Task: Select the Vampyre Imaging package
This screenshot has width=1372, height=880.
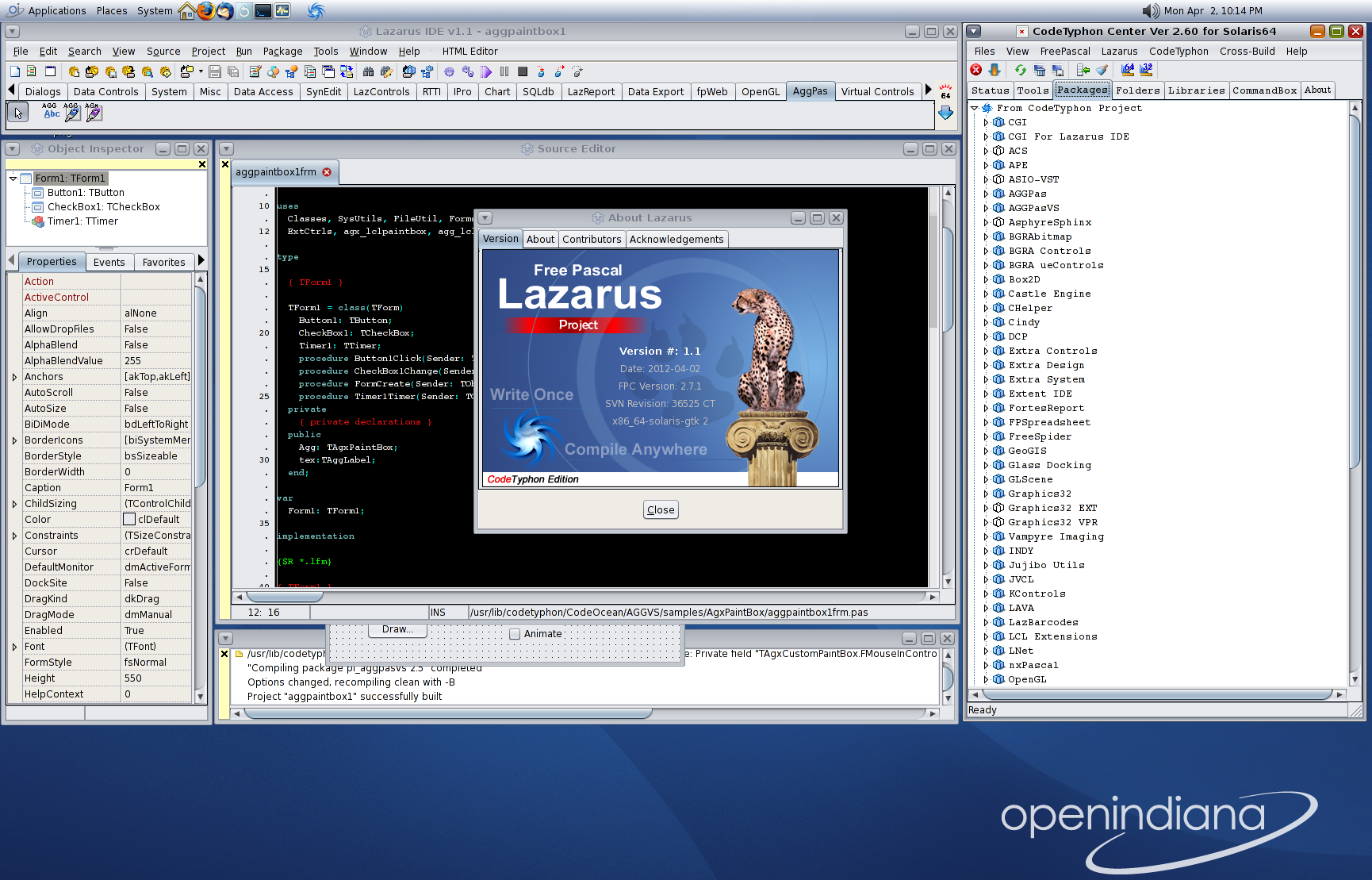Action: [1056, 536]
